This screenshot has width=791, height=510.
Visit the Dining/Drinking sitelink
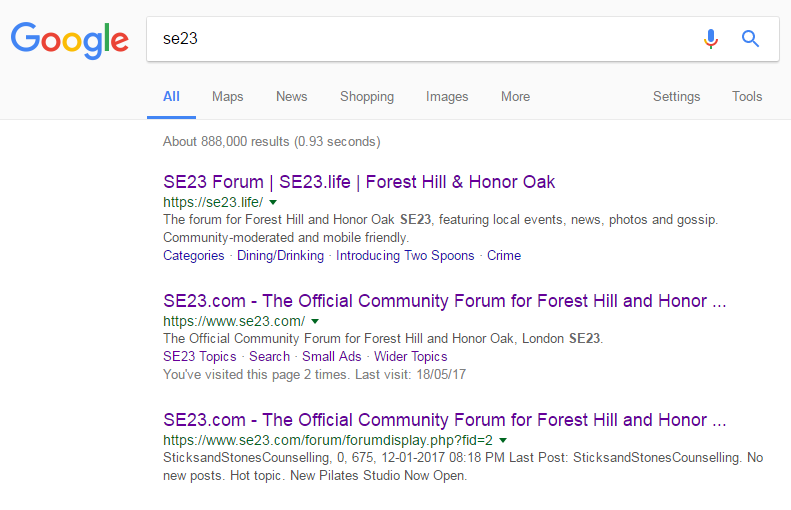(280, 256)
